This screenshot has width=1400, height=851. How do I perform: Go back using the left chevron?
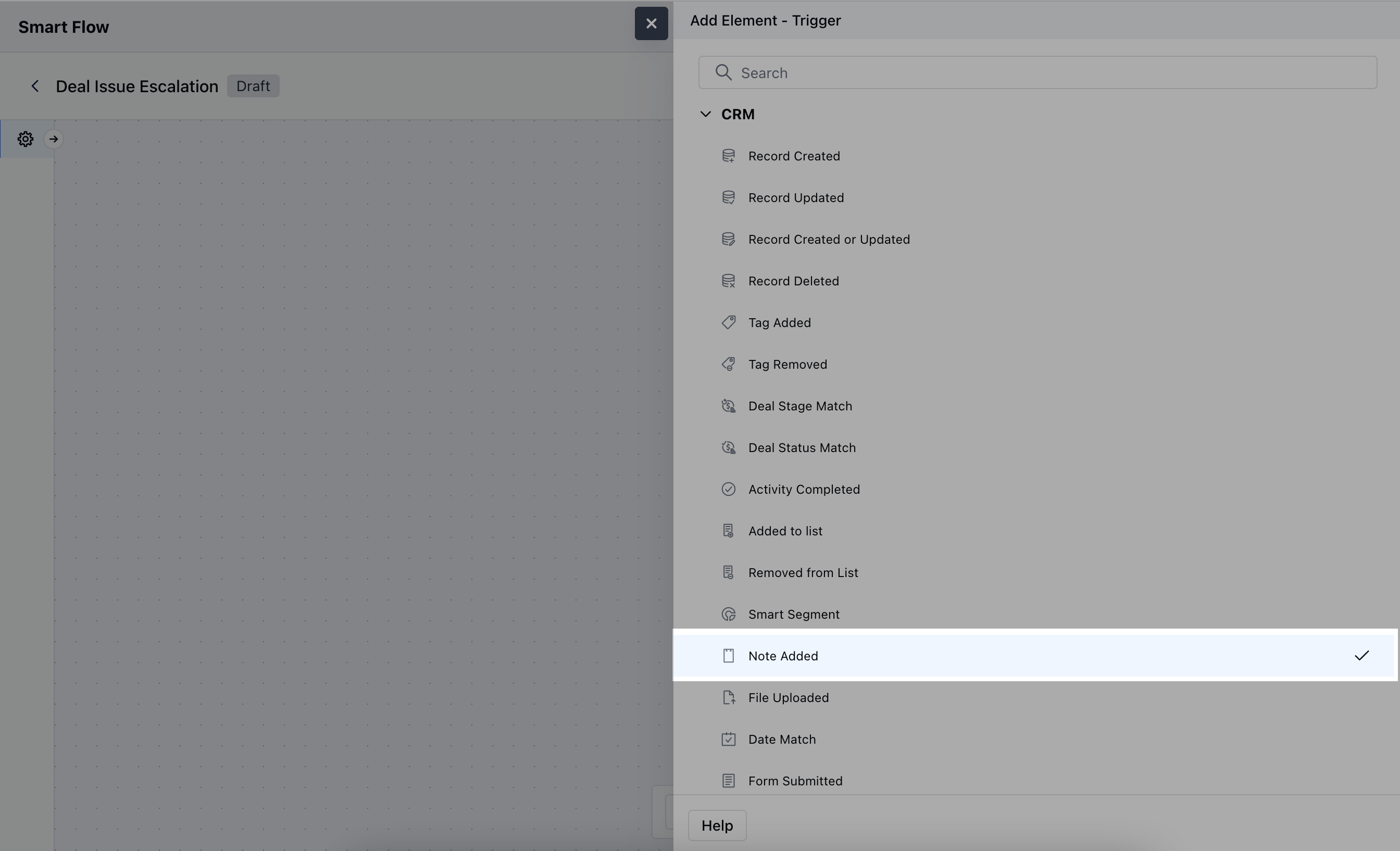coord(35,86)
